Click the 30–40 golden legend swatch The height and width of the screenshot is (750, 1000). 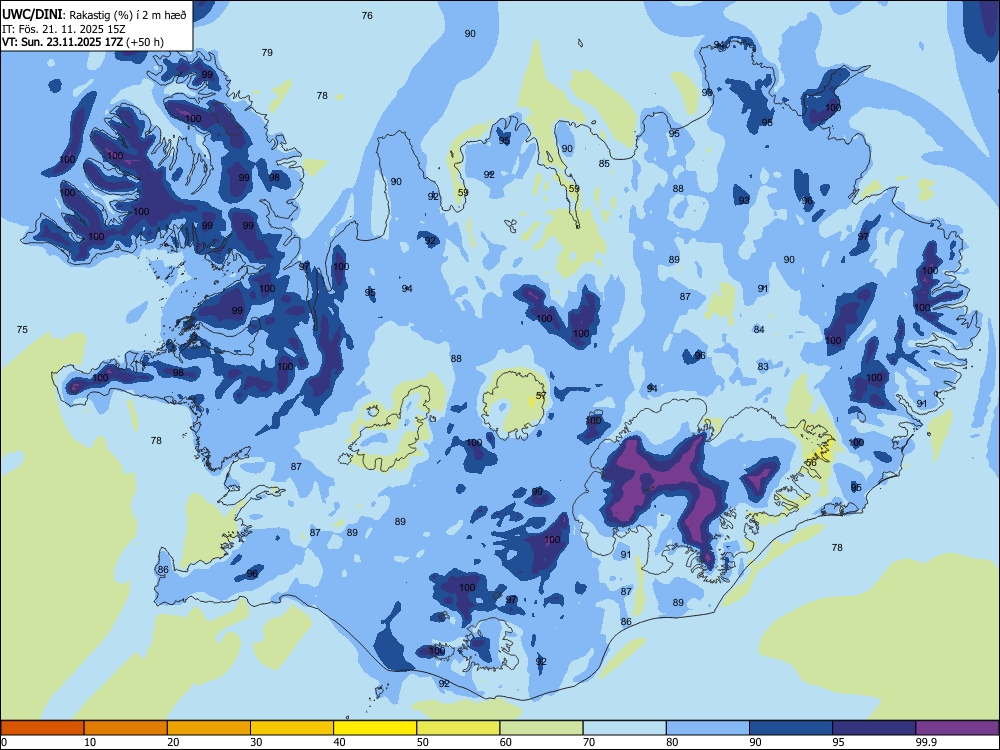(292, 728)
